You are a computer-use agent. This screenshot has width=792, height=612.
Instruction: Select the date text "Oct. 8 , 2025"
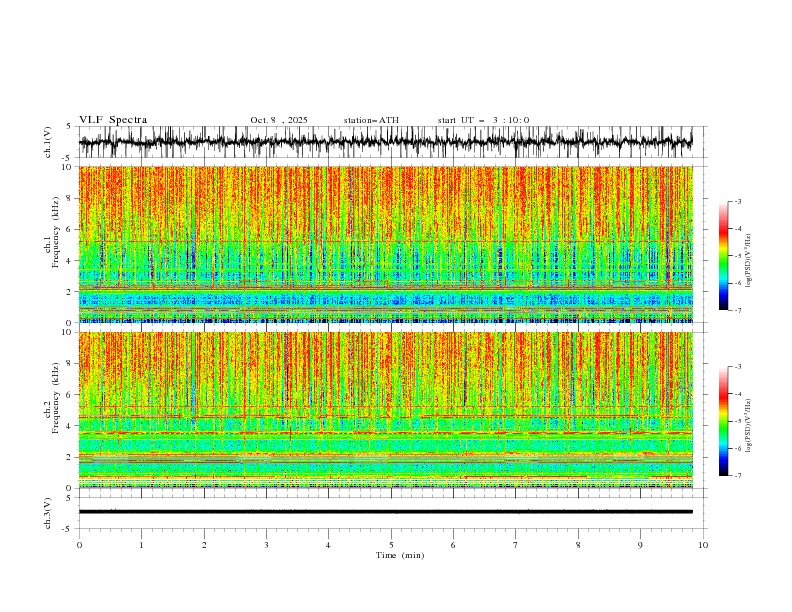click(x=279, y=120)
